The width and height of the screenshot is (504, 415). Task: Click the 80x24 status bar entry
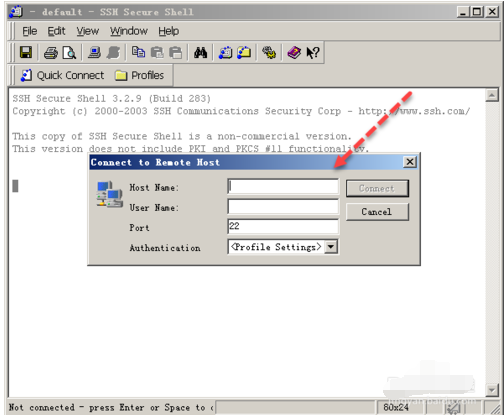click(396, 407)
